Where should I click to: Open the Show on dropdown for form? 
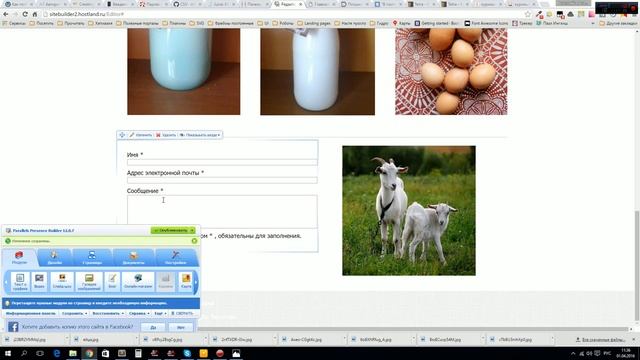pyautogui.click(x=200, y=135)
